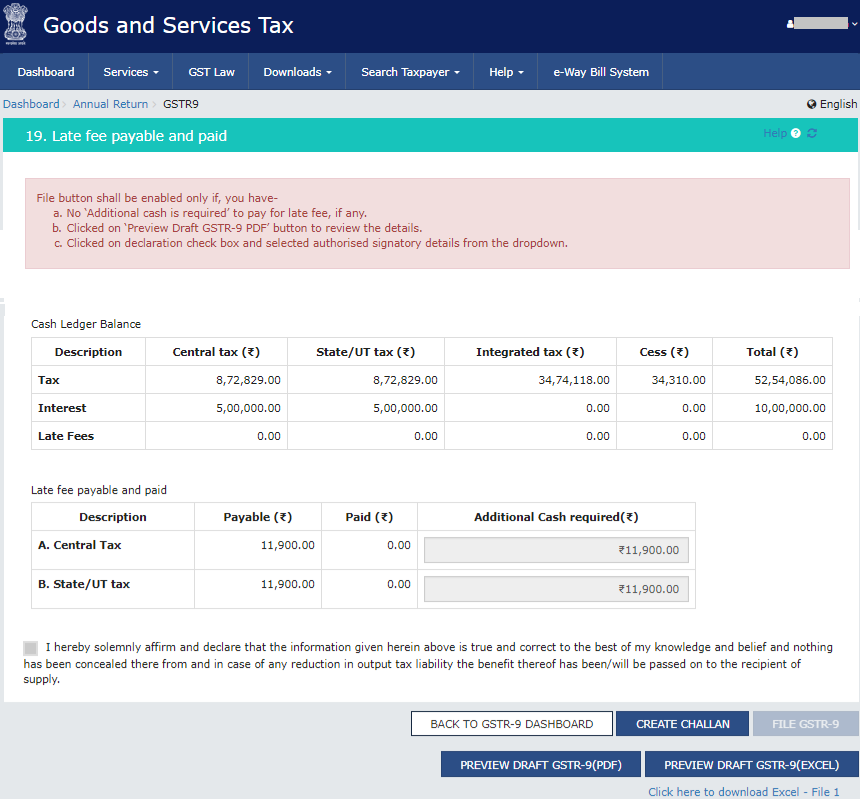
Task: Open the user account dropdown arrow
Action: 853,23
